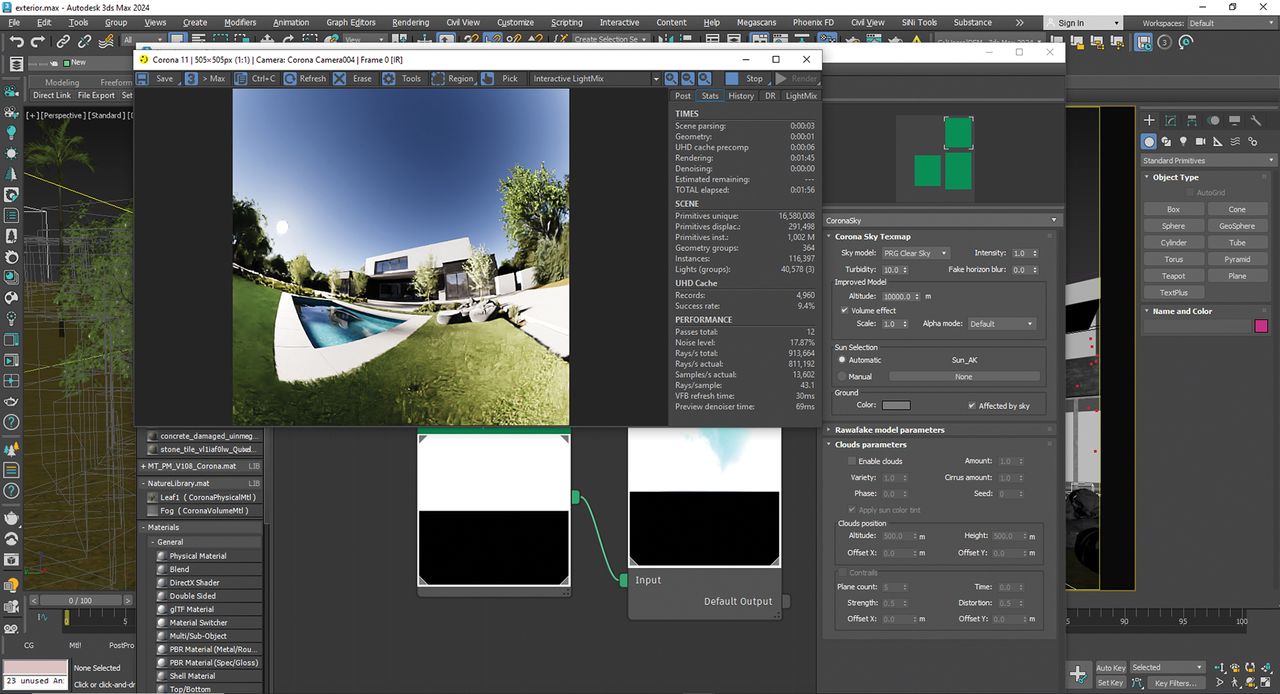
Task: Toggle the Volume effect checkbox
Action: (845, 310)
